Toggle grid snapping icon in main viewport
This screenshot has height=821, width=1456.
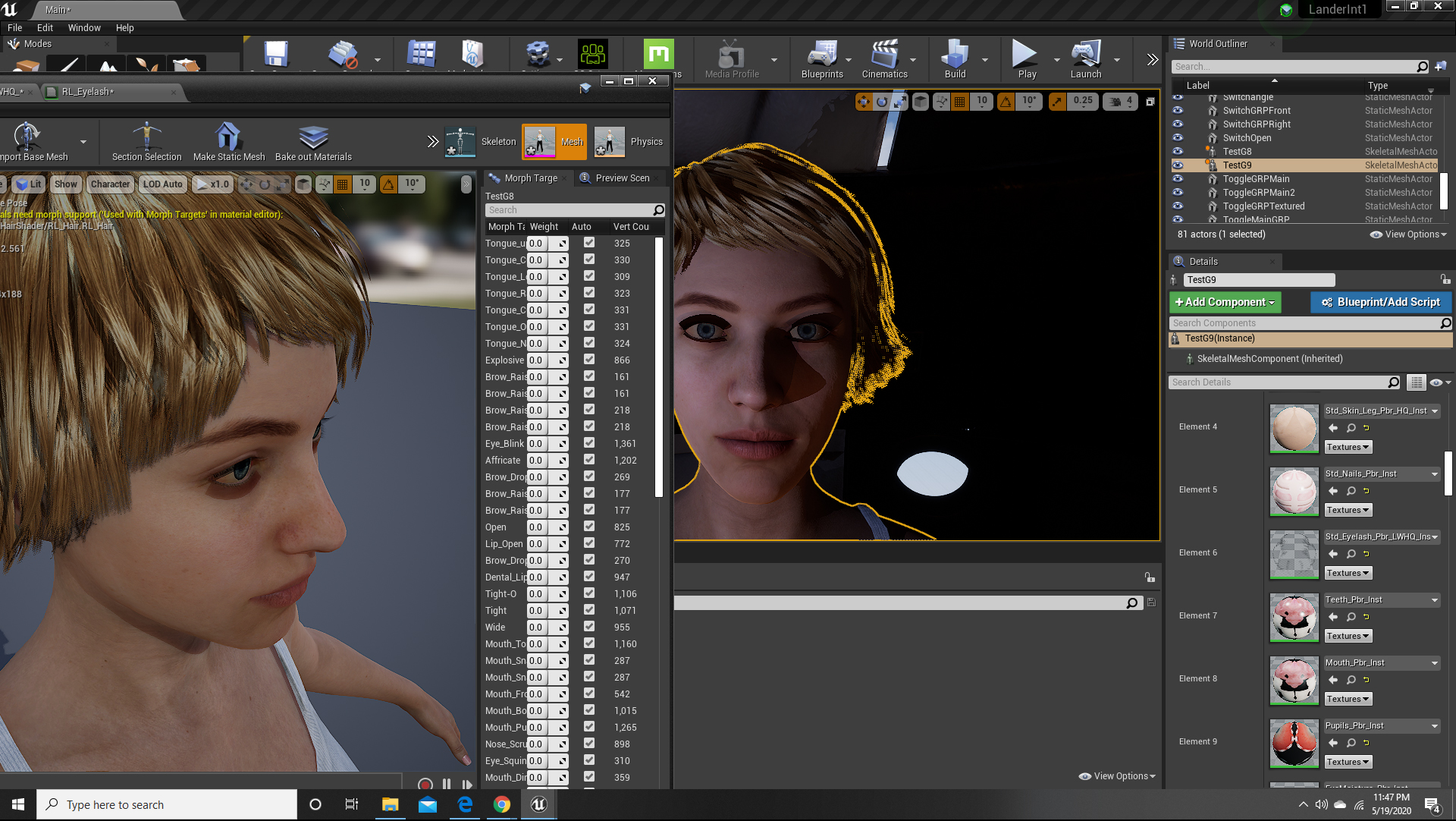point(960,101)
